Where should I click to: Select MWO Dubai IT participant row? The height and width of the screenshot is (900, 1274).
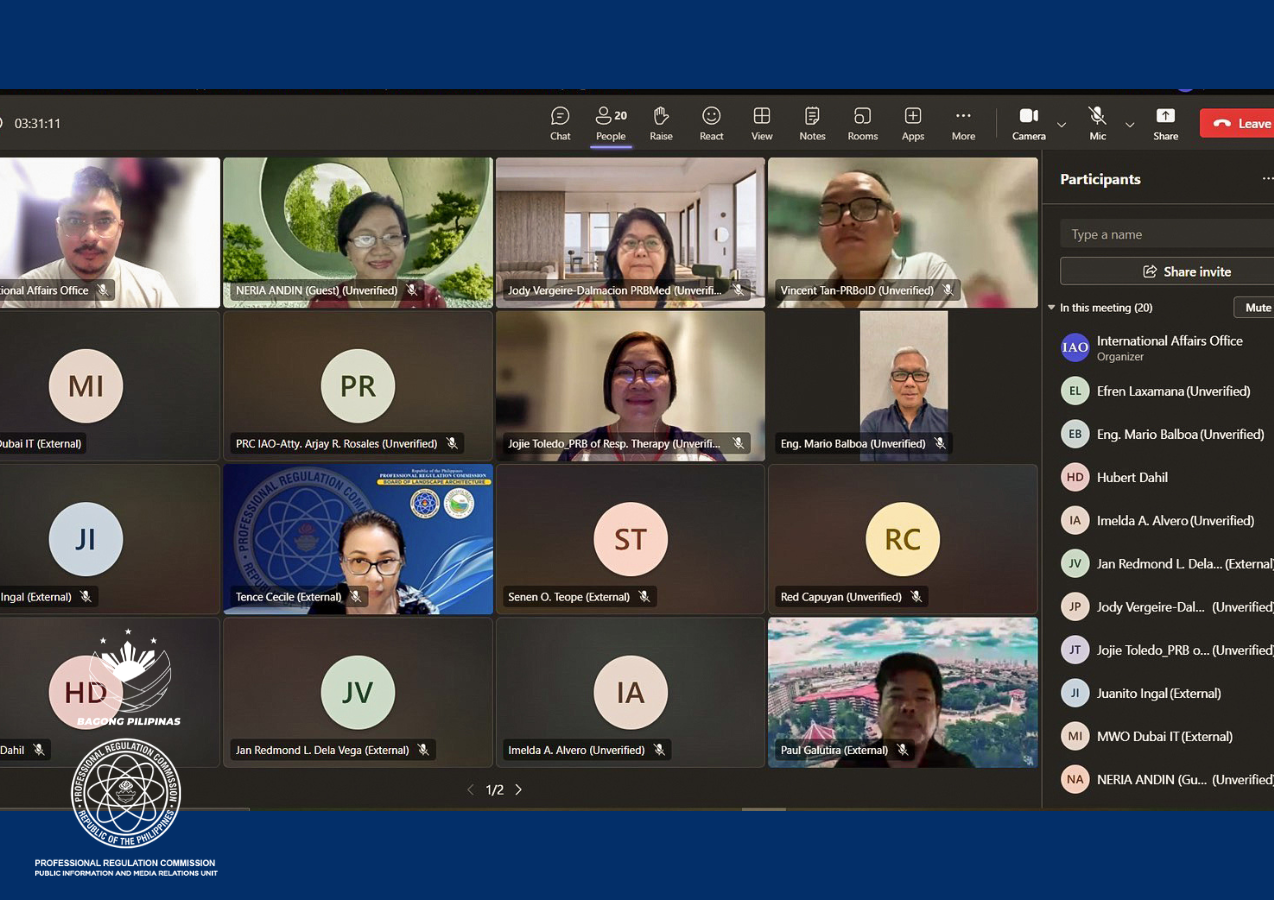[1160, 735]
